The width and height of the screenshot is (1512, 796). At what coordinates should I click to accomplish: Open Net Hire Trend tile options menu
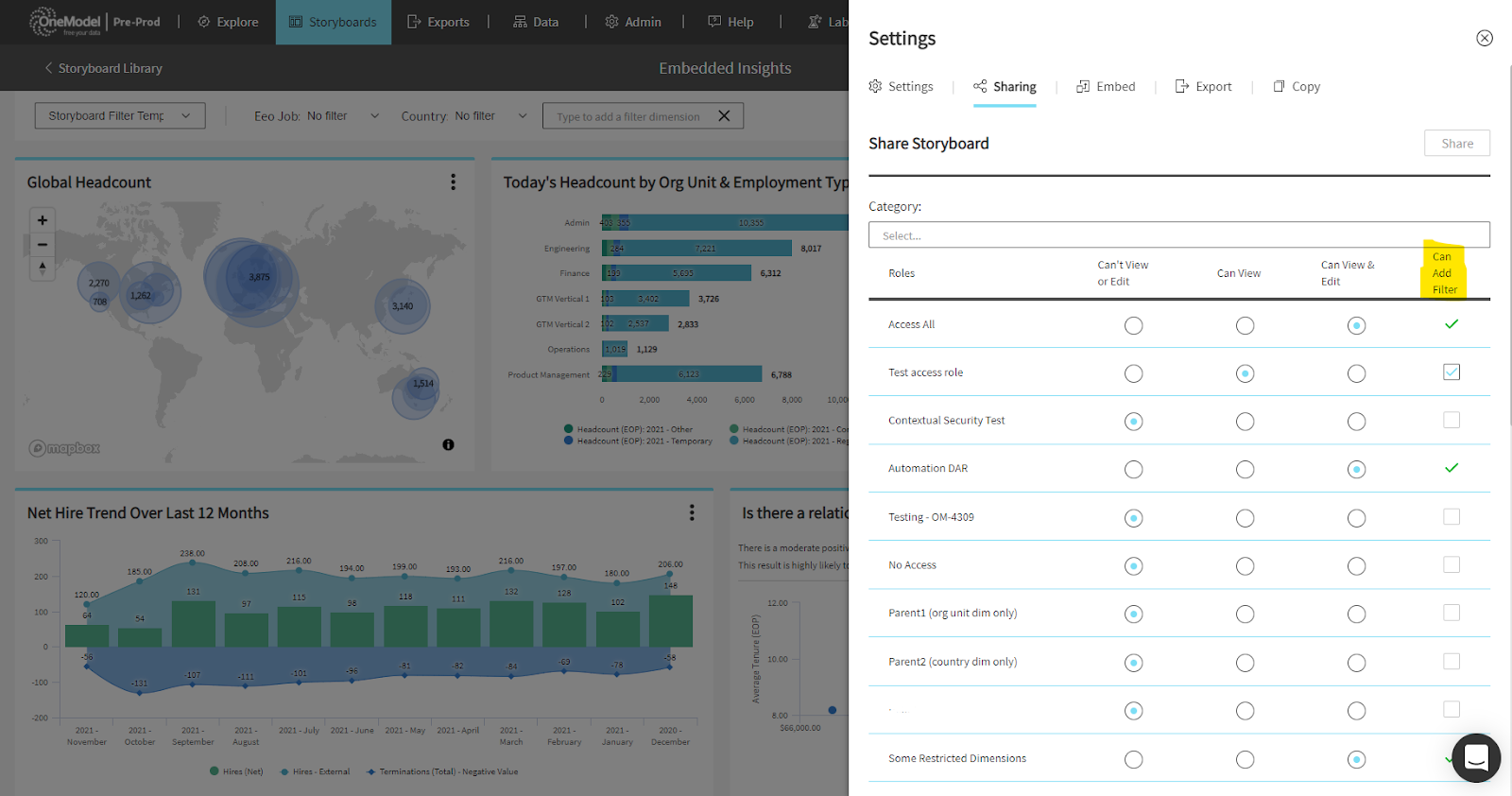(x=692, y=512)
